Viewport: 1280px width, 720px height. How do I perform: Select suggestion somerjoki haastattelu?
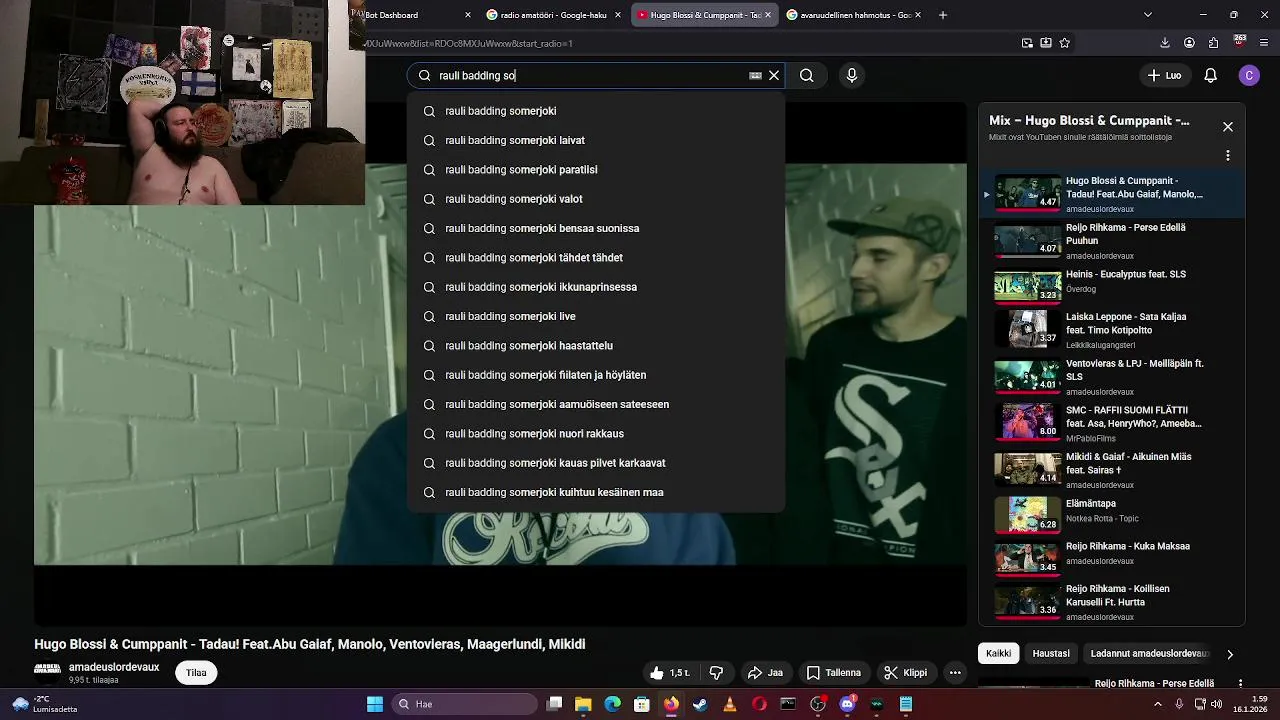596,346
